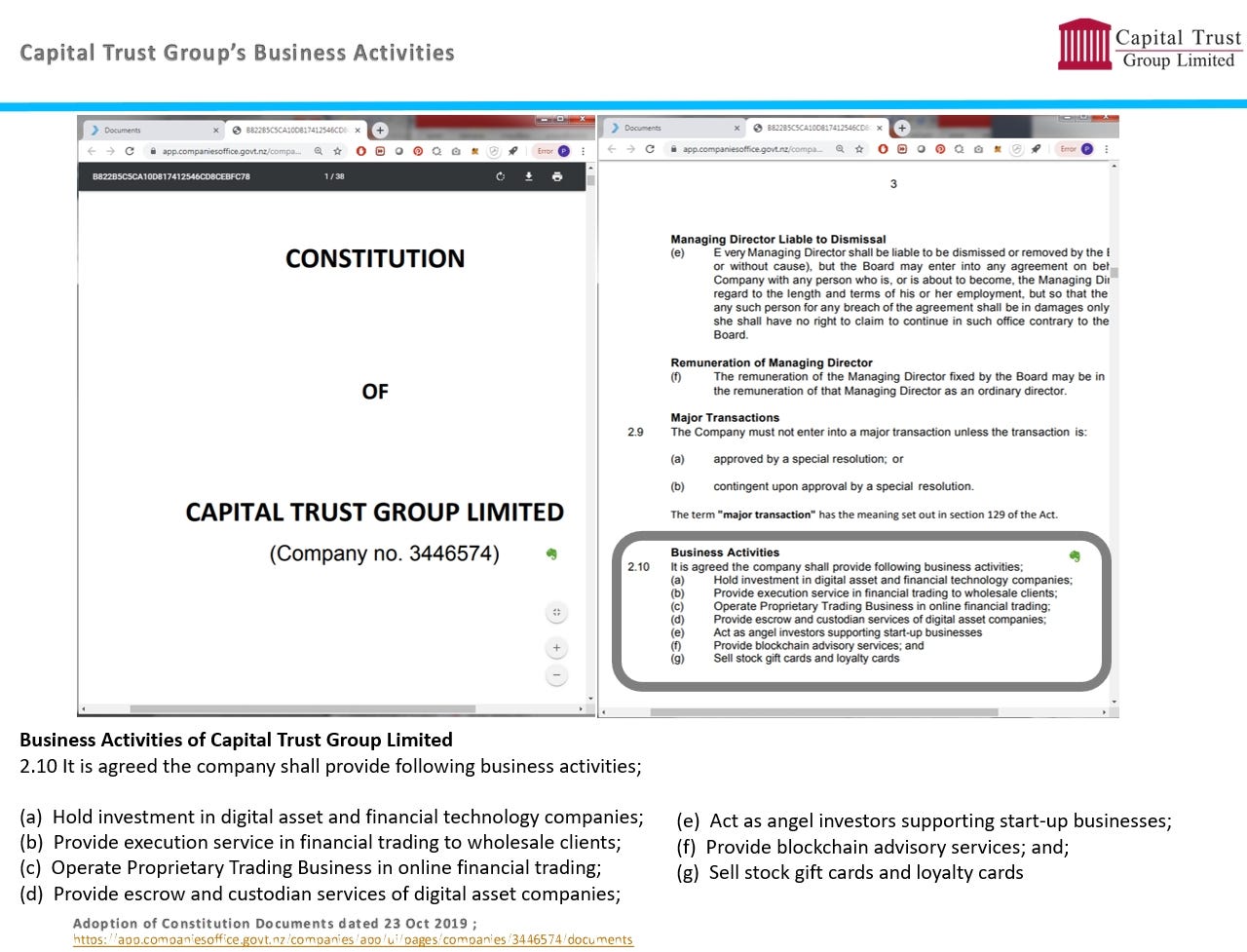Reload the page in the left browser
Viewport: 1247px width, 952px height.
[129, 151]
